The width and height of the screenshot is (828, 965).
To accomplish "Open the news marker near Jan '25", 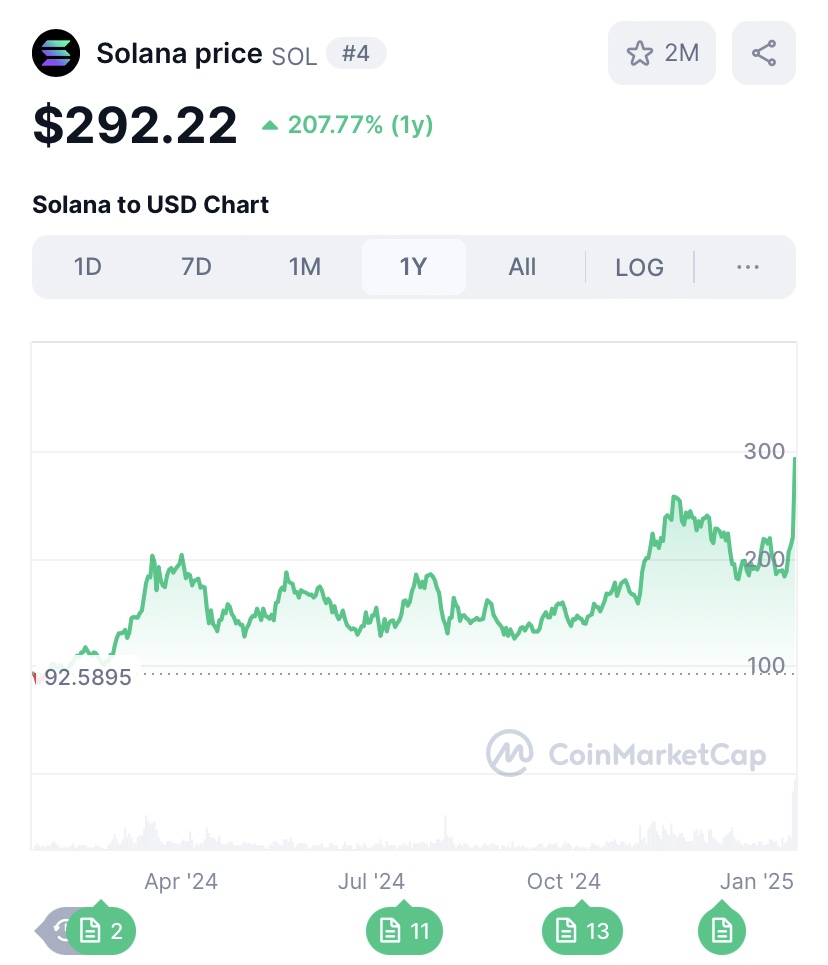I will (721, 932).
